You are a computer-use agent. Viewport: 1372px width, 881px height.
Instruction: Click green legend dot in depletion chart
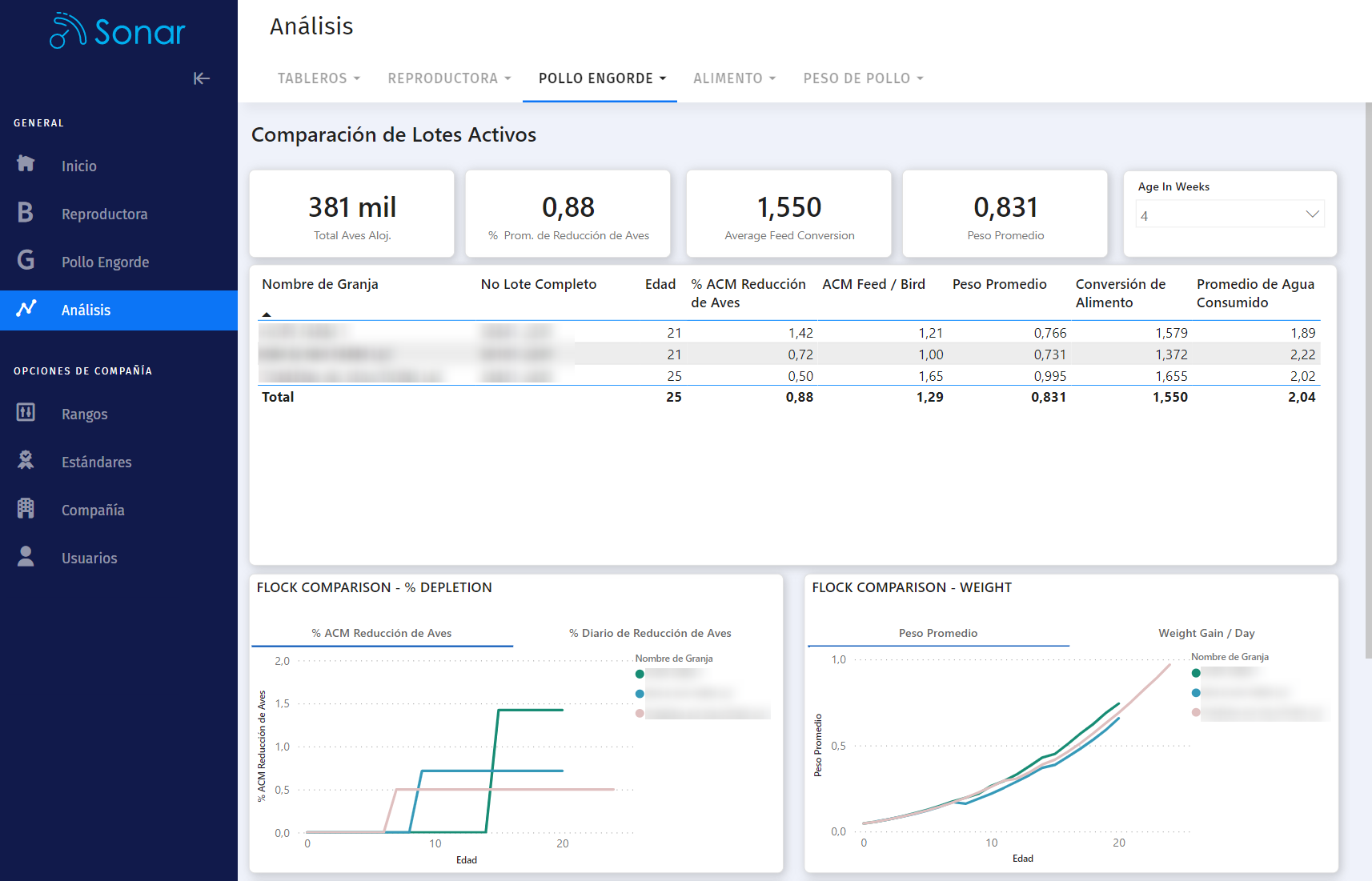click(x=640, y=674)
